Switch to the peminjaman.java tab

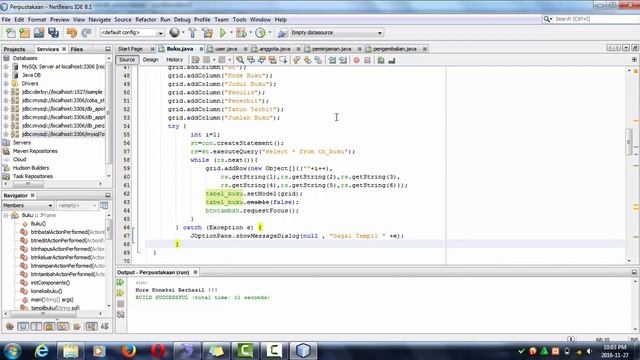pyautogui.click(x=331, y=49)
